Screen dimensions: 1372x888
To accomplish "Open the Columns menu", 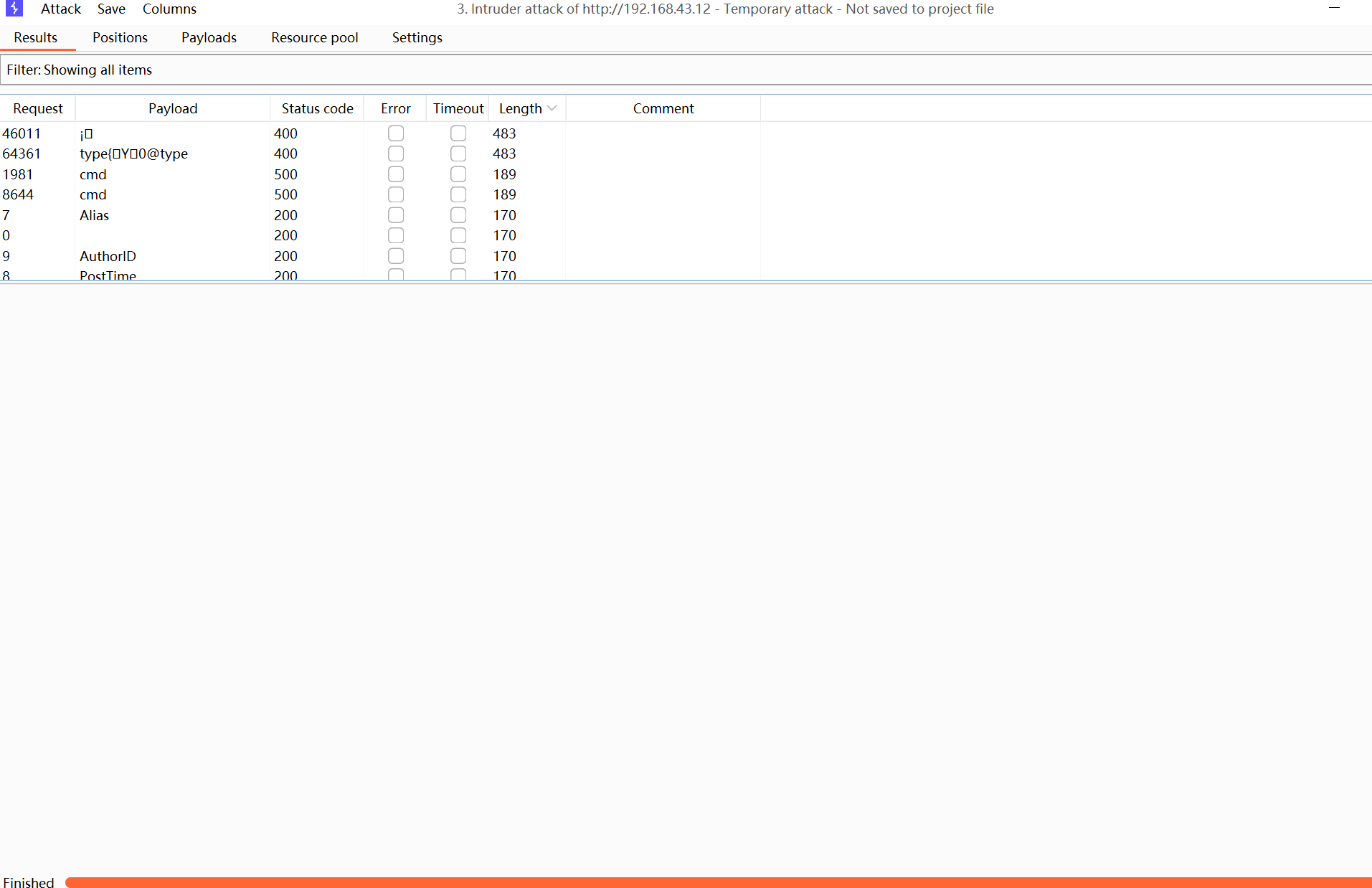I will click(169, 9).
